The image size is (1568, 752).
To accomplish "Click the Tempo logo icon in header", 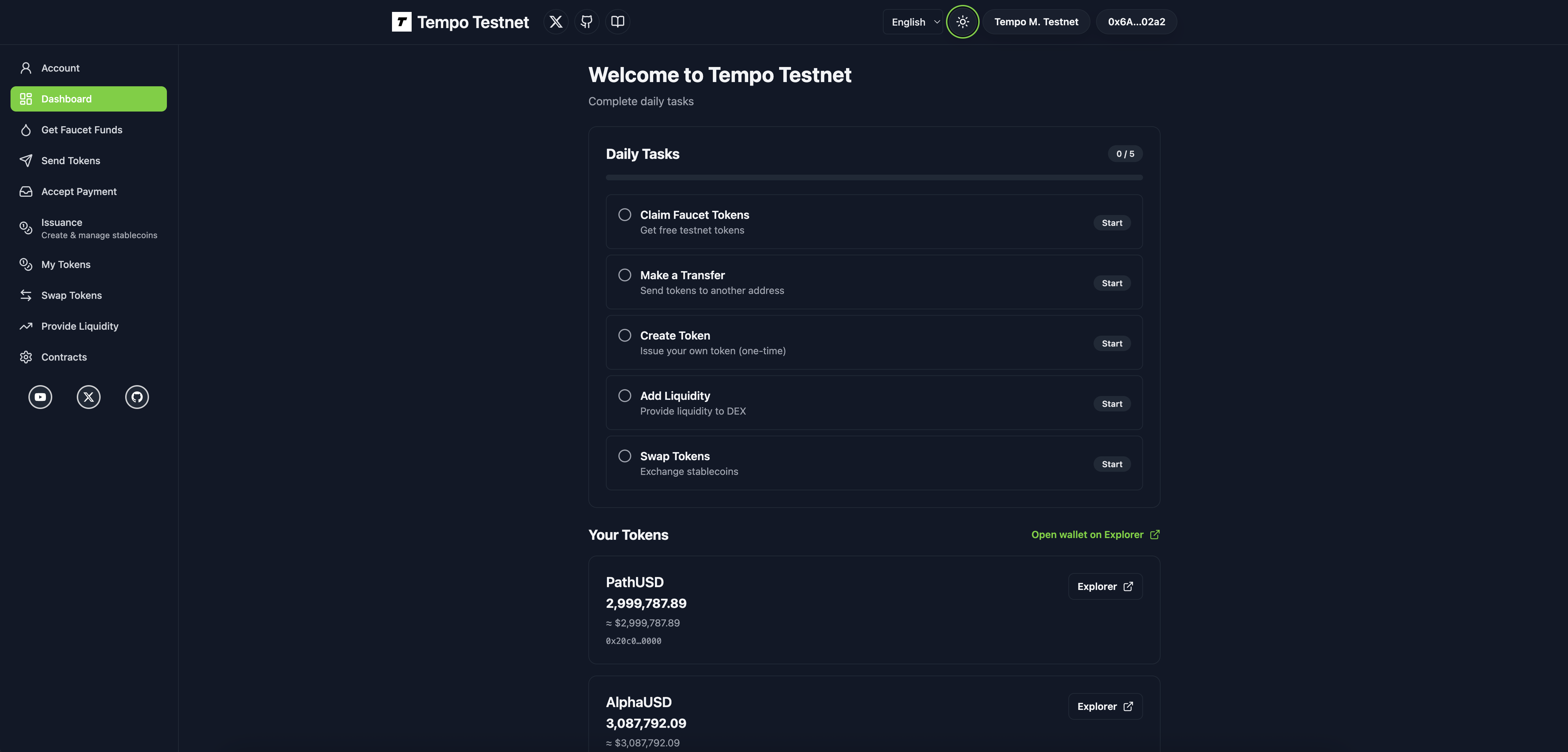I will (401, 22).
